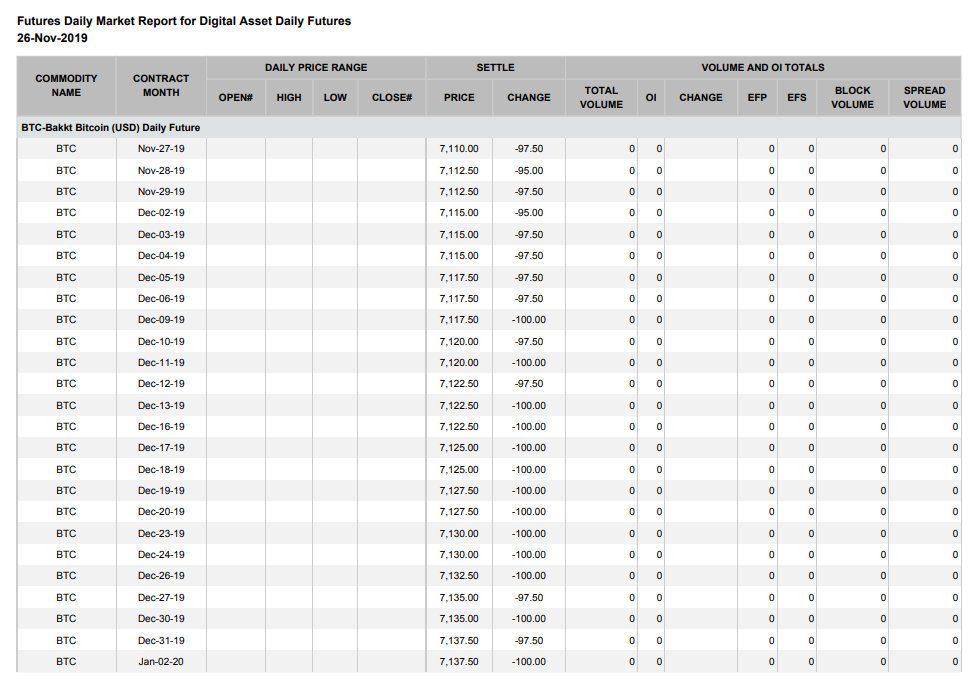Click contract month Dec-27-19

(161, 597)
